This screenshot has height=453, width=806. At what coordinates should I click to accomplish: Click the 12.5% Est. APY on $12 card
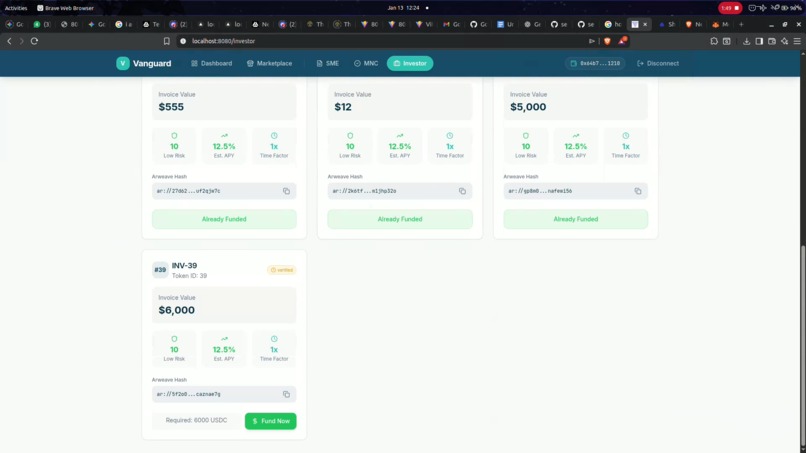(400, 146)
